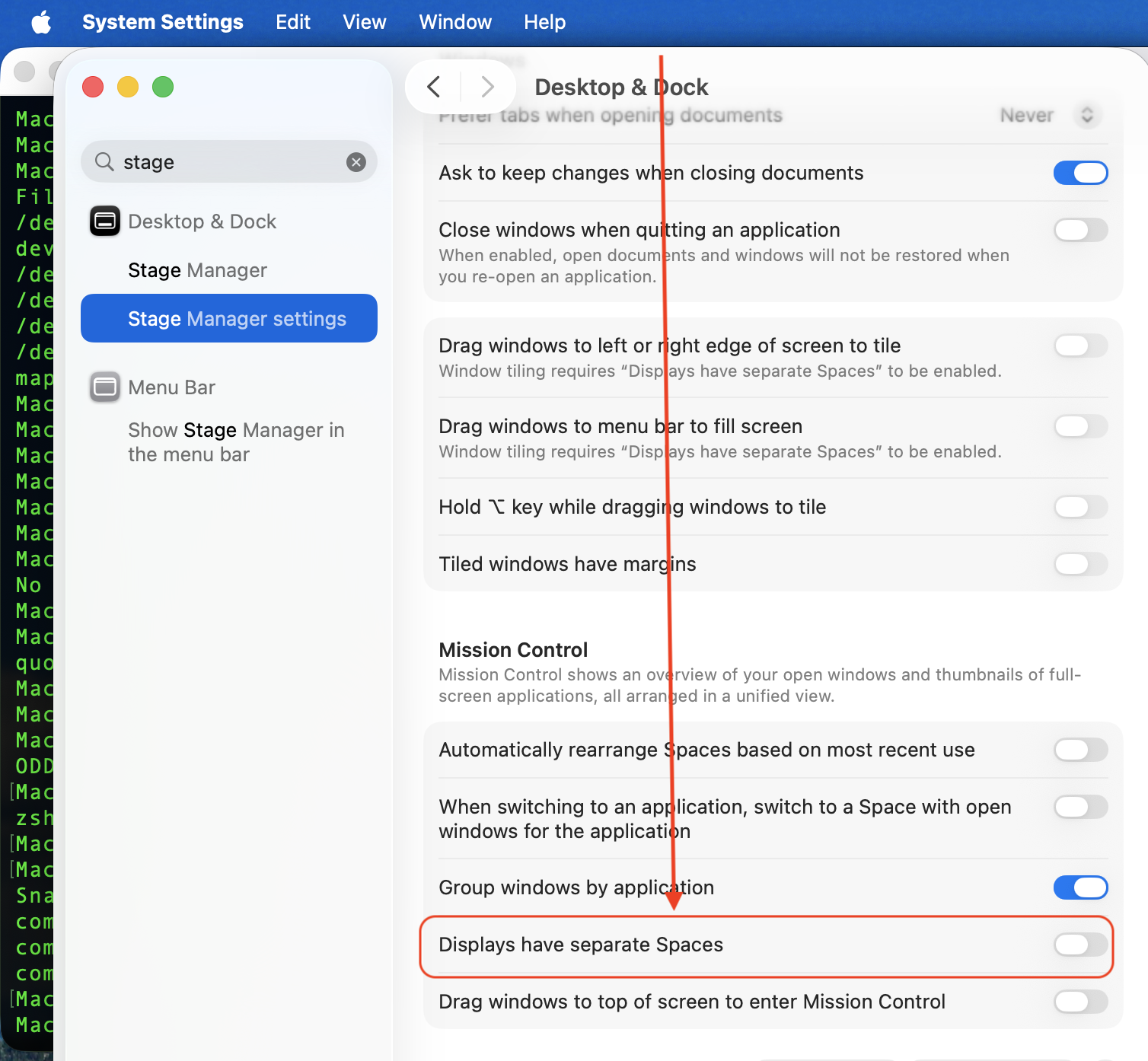
Task: Click the search magnifier icon
Action: (104, 161)
